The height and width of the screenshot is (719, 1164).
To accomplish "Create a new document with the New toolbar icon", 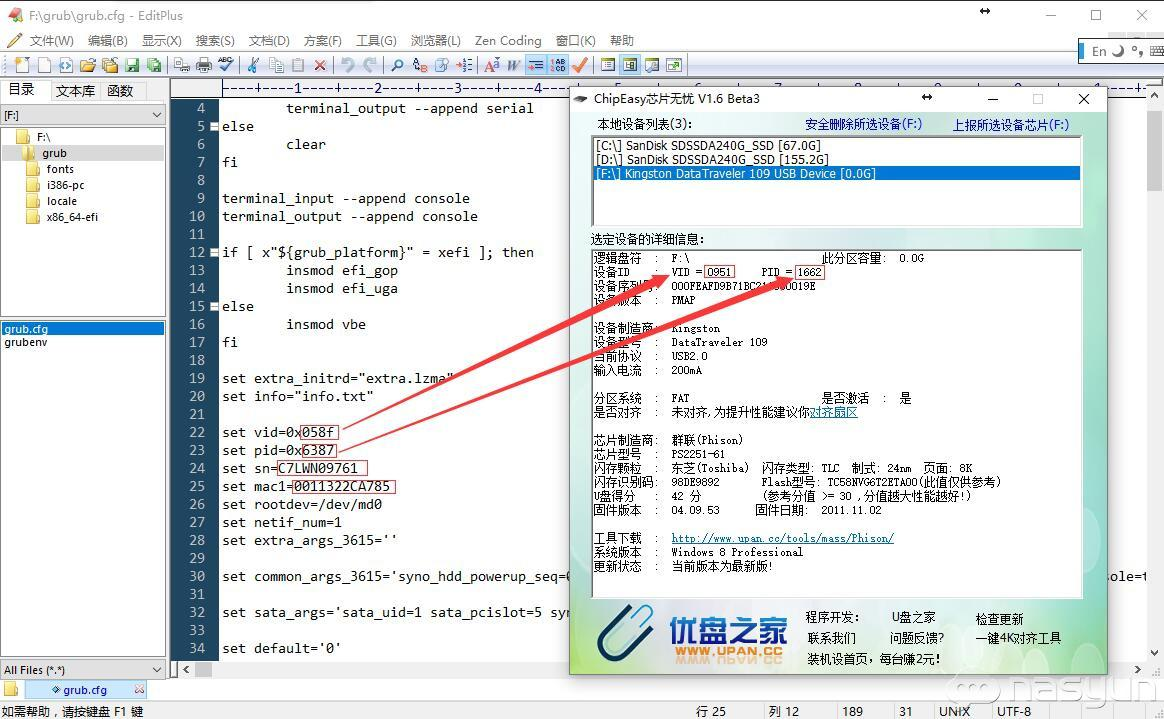I will [x=22, y=65].
